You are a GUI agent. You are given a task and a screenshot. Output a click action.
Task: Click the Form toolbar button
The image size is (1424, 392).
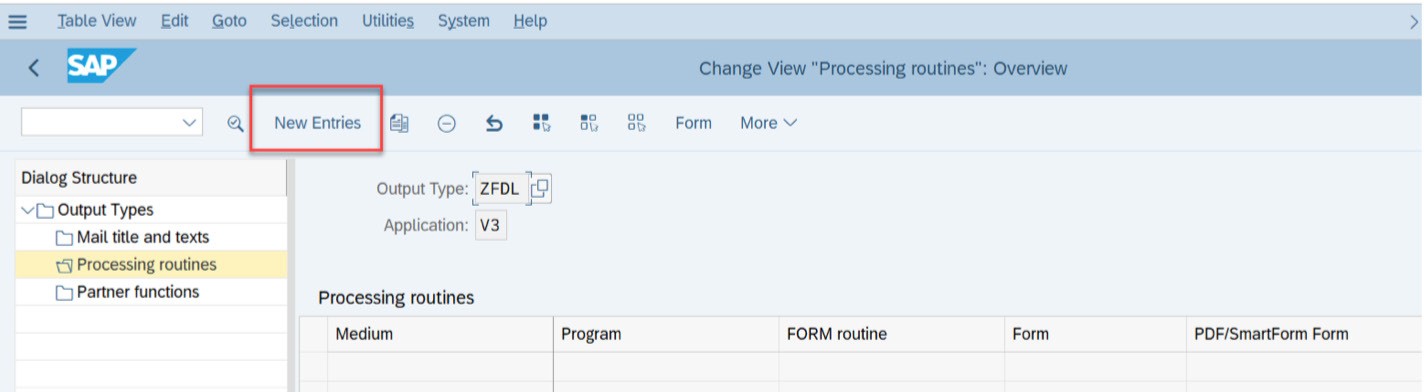coord(693,123)
